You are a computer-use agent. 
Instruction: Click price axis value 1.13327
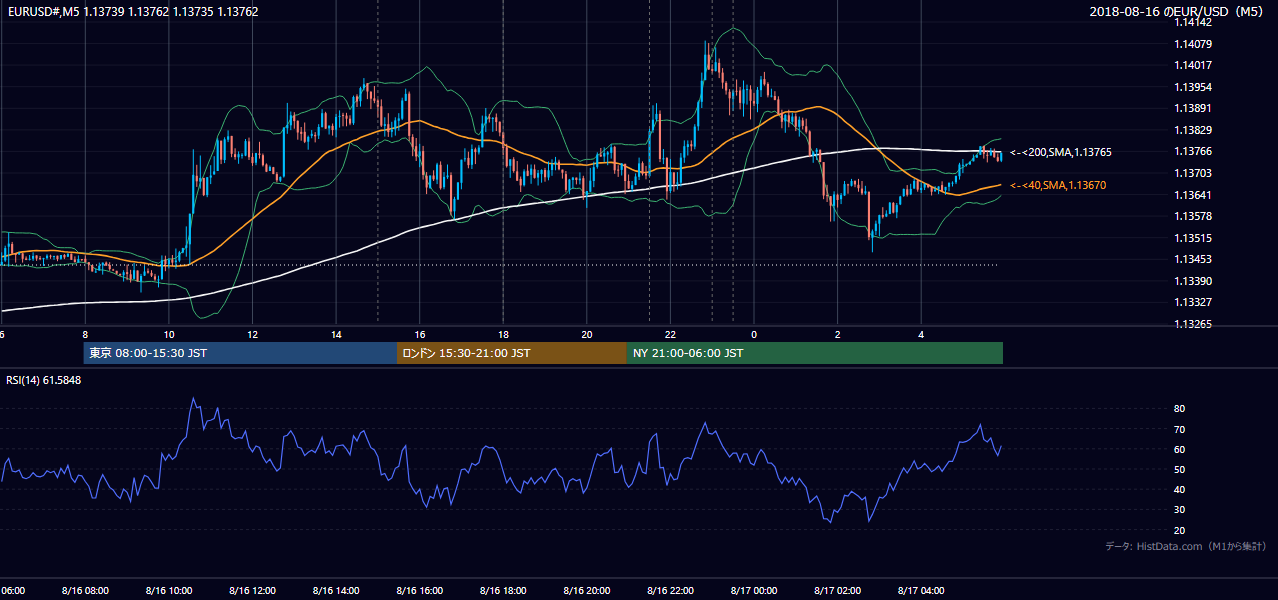[x=1193, y=302]
